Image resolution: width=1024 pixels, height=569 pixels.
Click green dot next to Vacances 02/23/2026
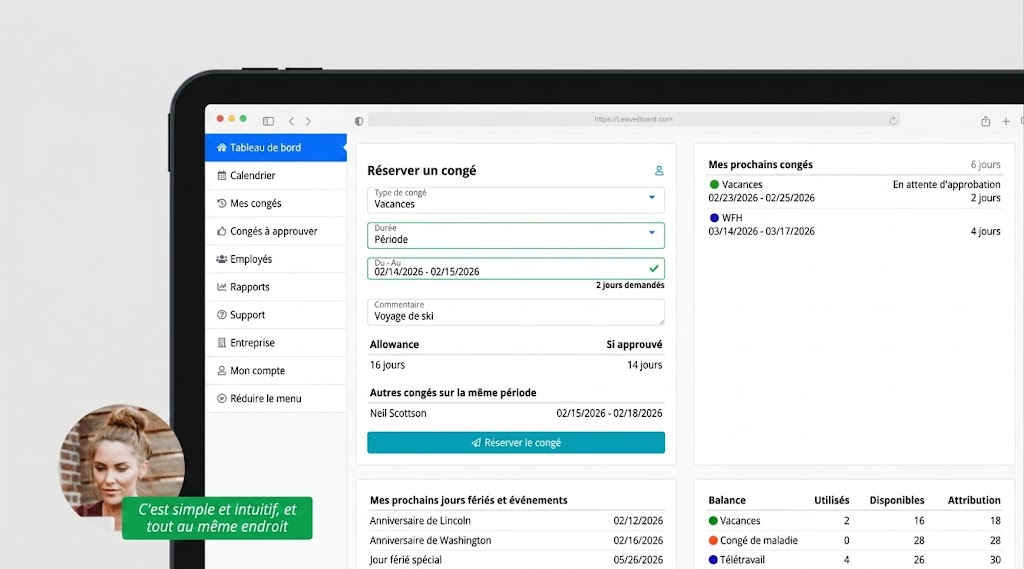[x=714, y=185]
